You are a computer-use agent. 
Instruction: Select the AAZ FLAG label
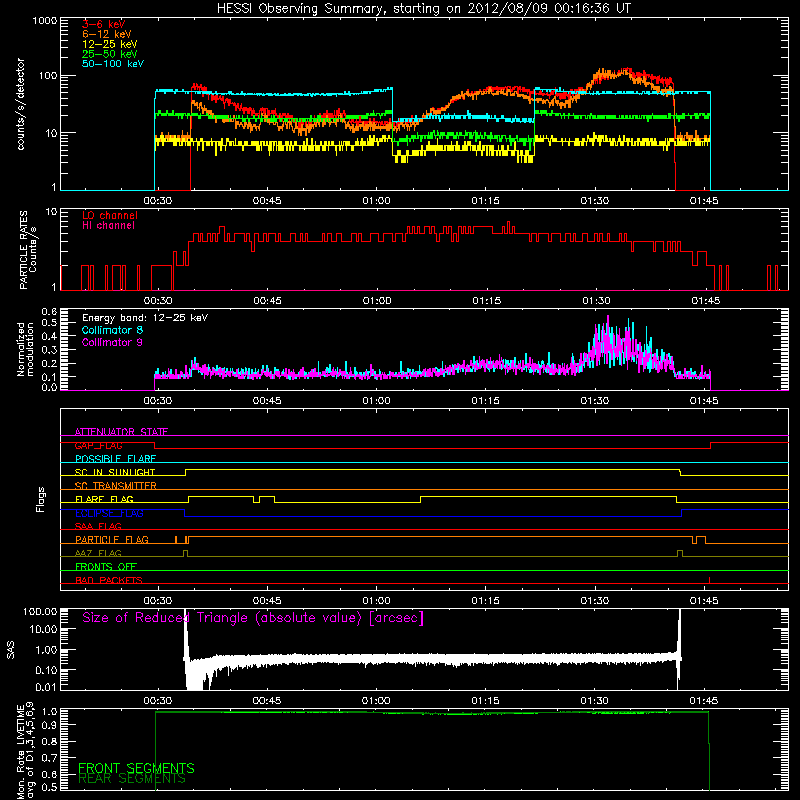pyautogui.click(x=98, y=553)
